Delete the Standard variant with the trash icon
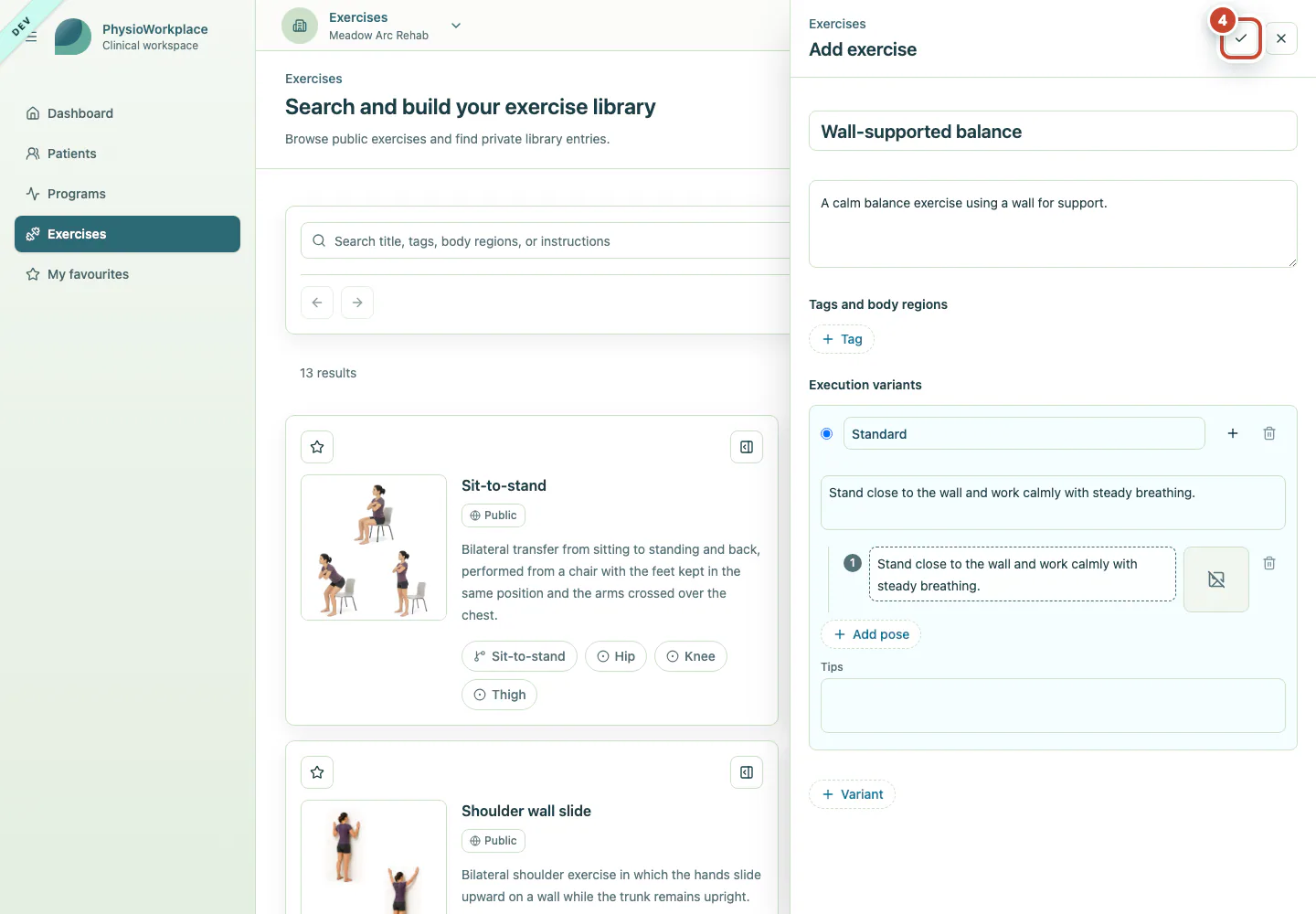The height and width of the screenshot is (914, 1316). coord(1269,433)
